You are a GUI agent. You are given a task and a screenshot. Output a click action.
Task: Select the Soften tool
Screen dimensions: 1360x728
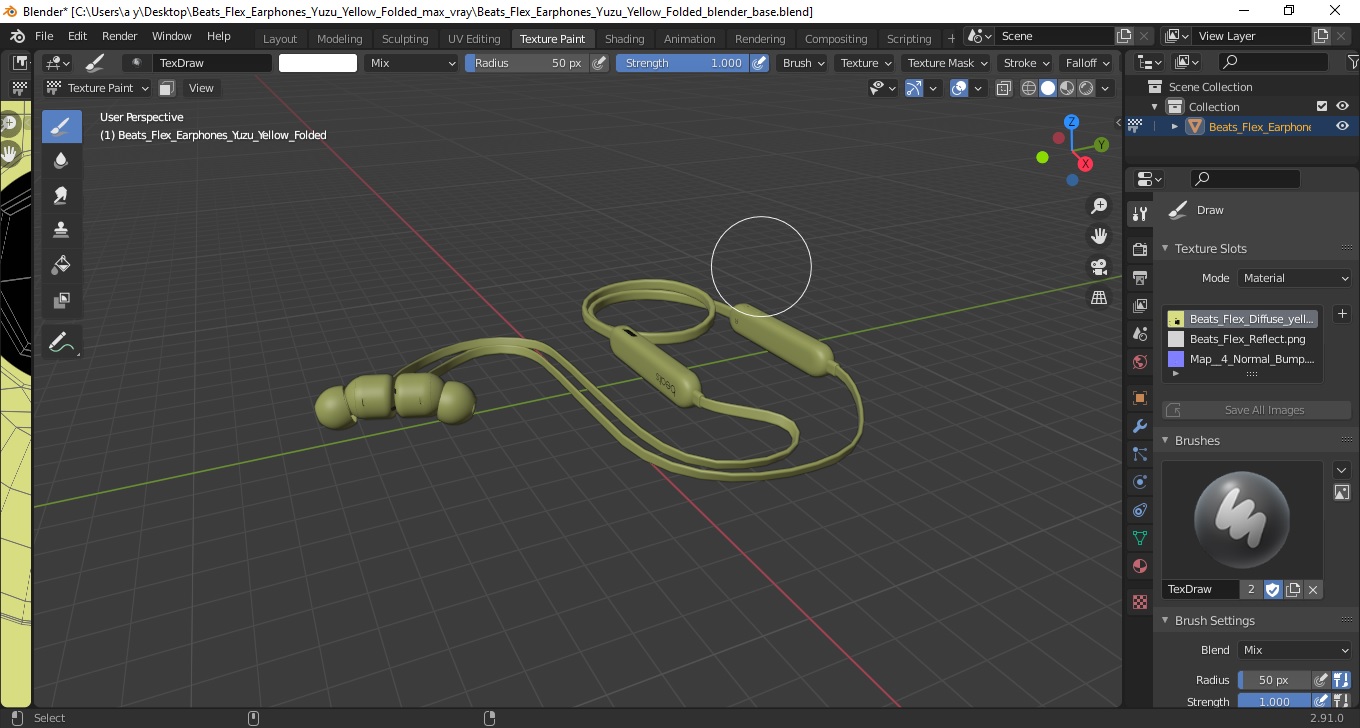61,160
